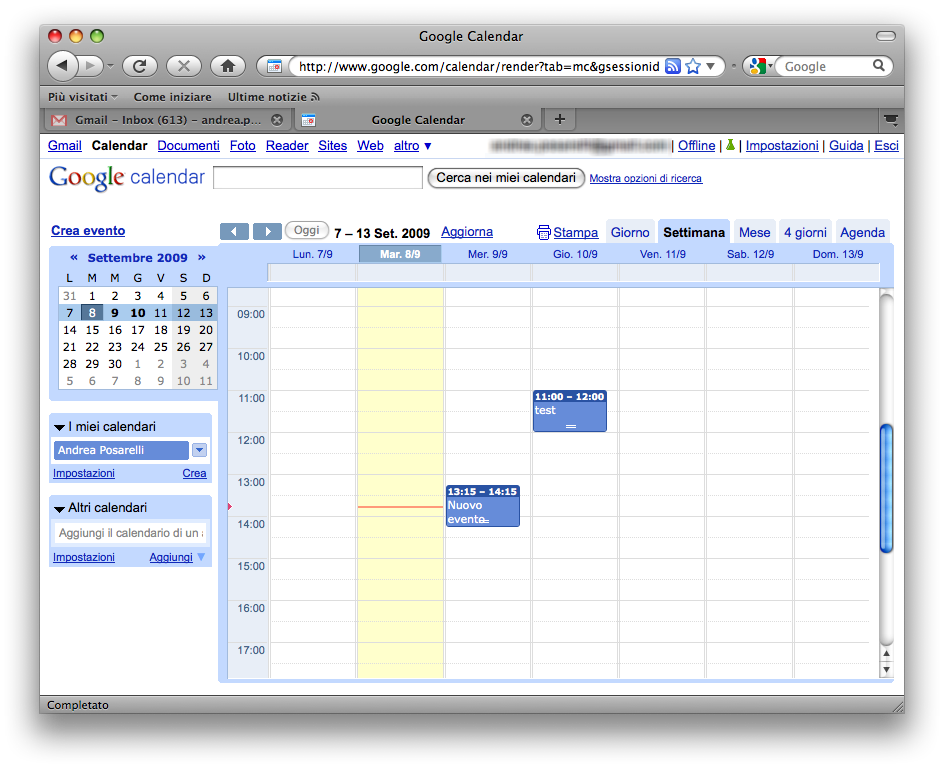
Task: Click the green Labs flask icon
Action: 730,146
